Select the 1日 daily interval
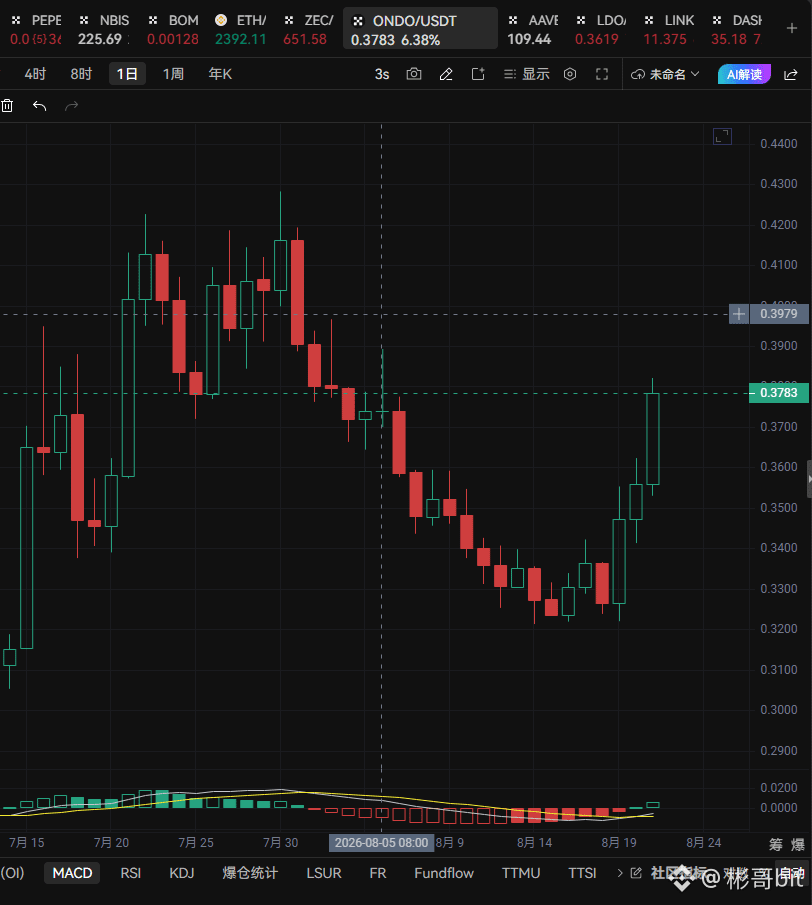 click(x=127, y=74)
